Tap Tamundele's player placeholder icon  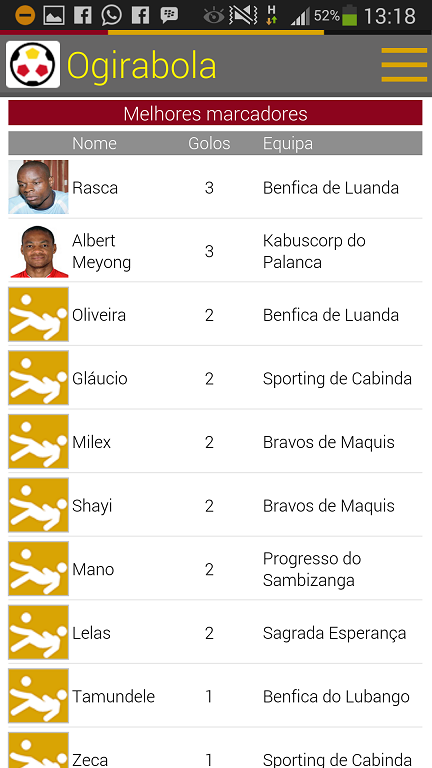38,696
